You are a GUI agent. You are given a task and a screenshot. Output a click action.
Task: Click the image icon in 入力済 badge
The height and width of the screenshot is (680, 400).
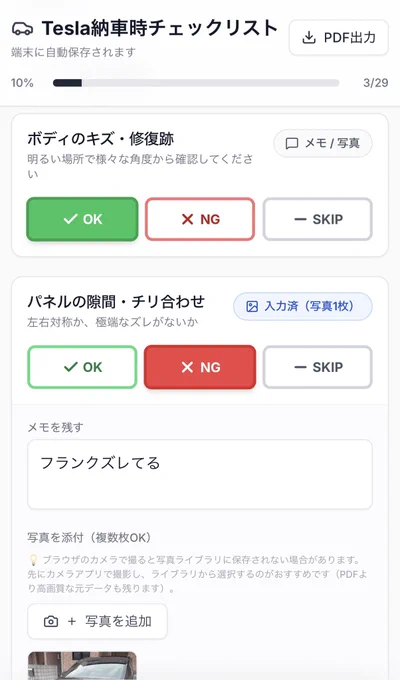pos(252,307)
